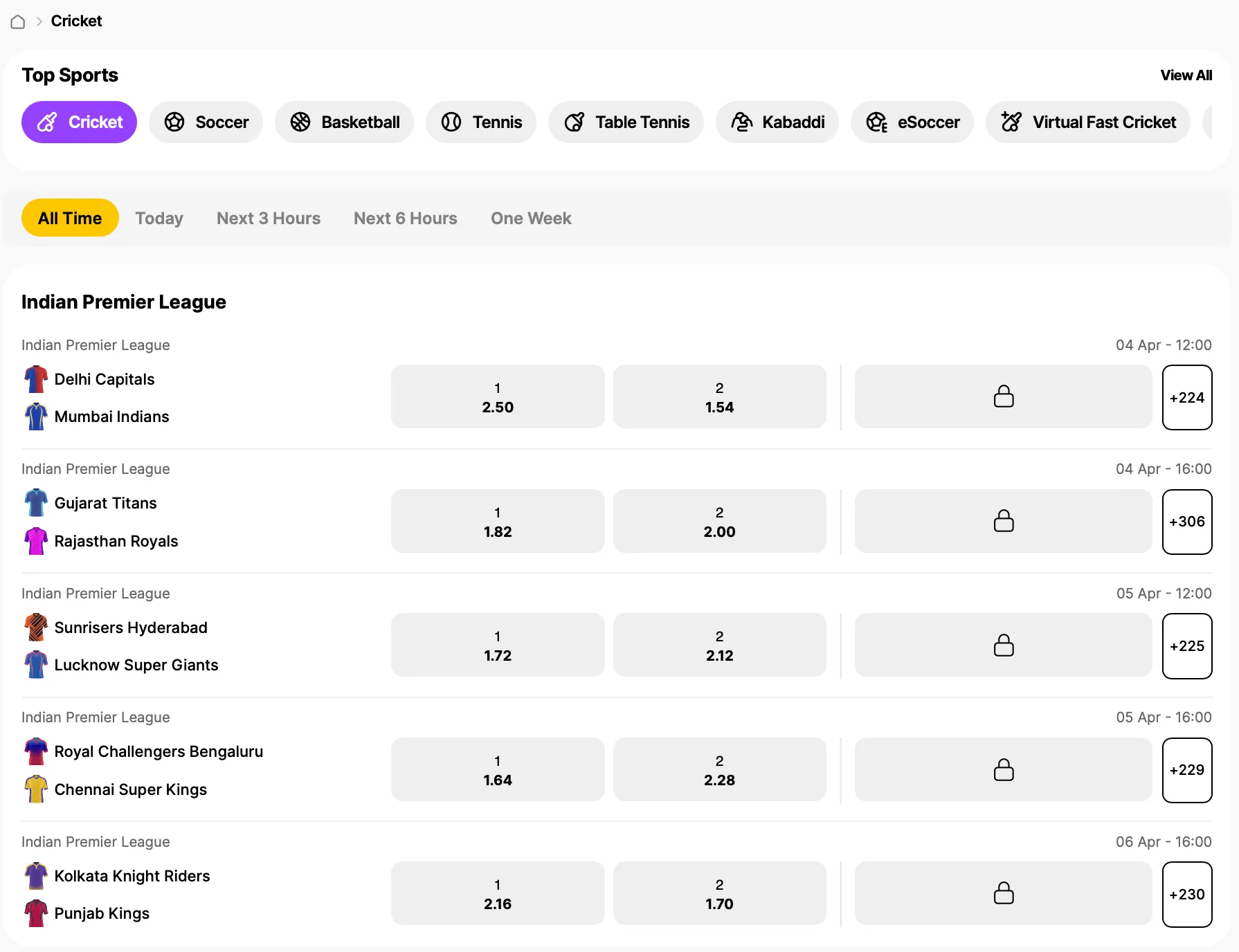Viewport: 1239px width, 952px height.
Task: Open the Kabaddi sport chip
Action: click(777, 122)
